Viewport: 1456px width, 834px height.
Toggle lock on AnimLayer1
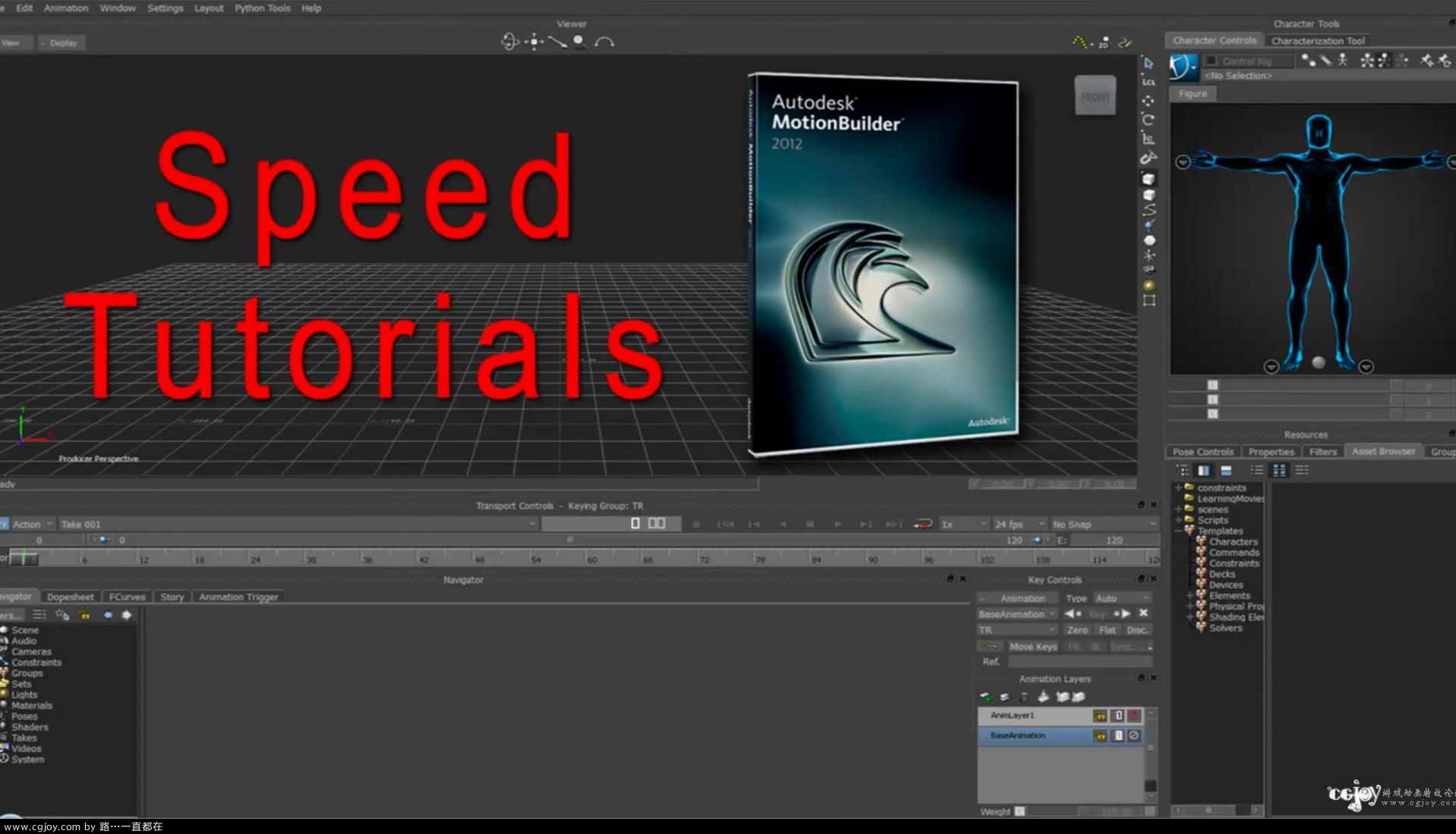point(1100,715)
